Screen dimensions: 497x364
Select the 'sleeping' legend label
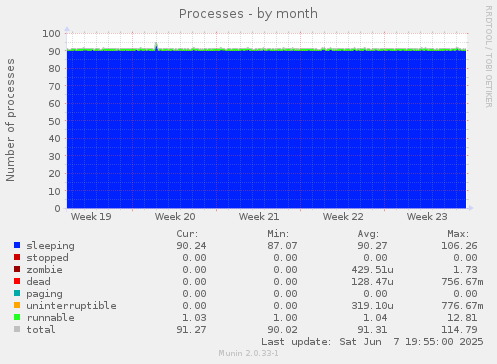(50, 246)
